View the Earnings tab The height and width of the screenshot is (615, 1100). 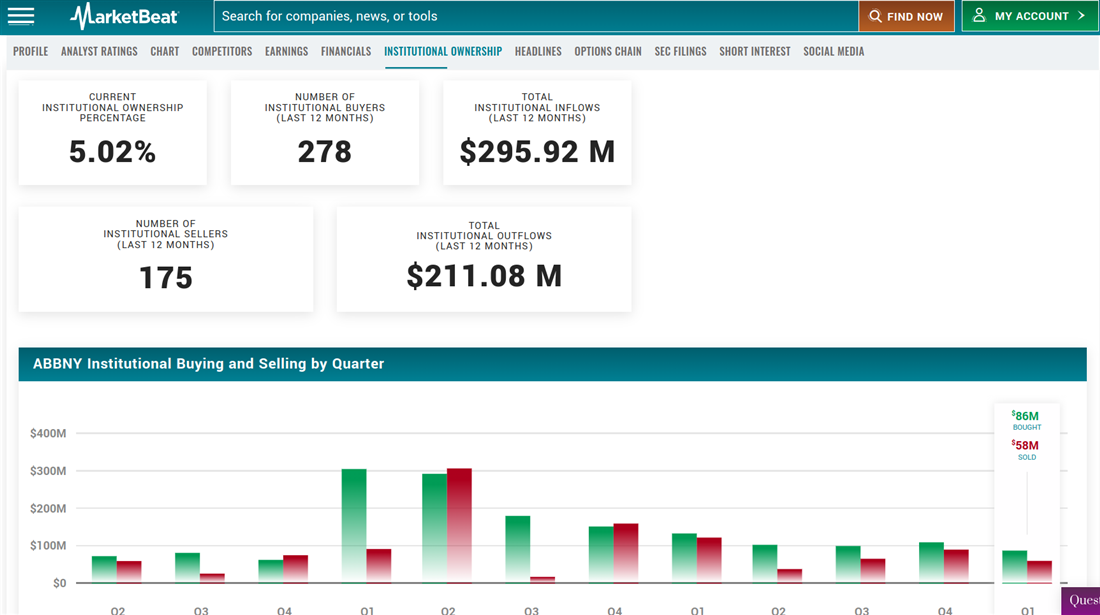tap(286, 51)
